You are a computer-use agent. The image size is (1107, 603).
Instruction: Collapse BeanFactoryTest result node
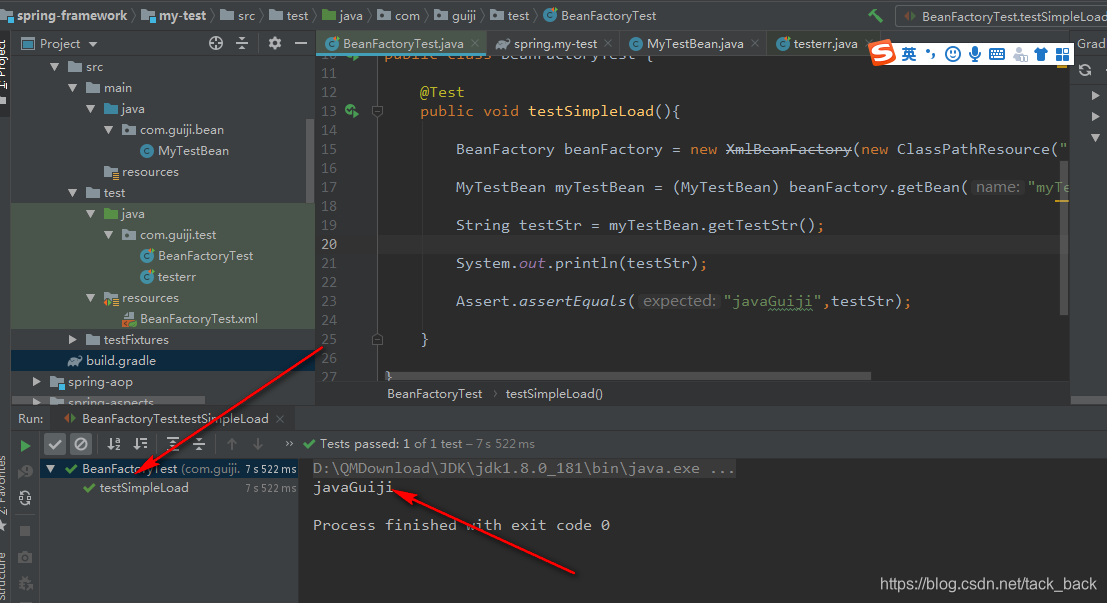click(51, 469)
